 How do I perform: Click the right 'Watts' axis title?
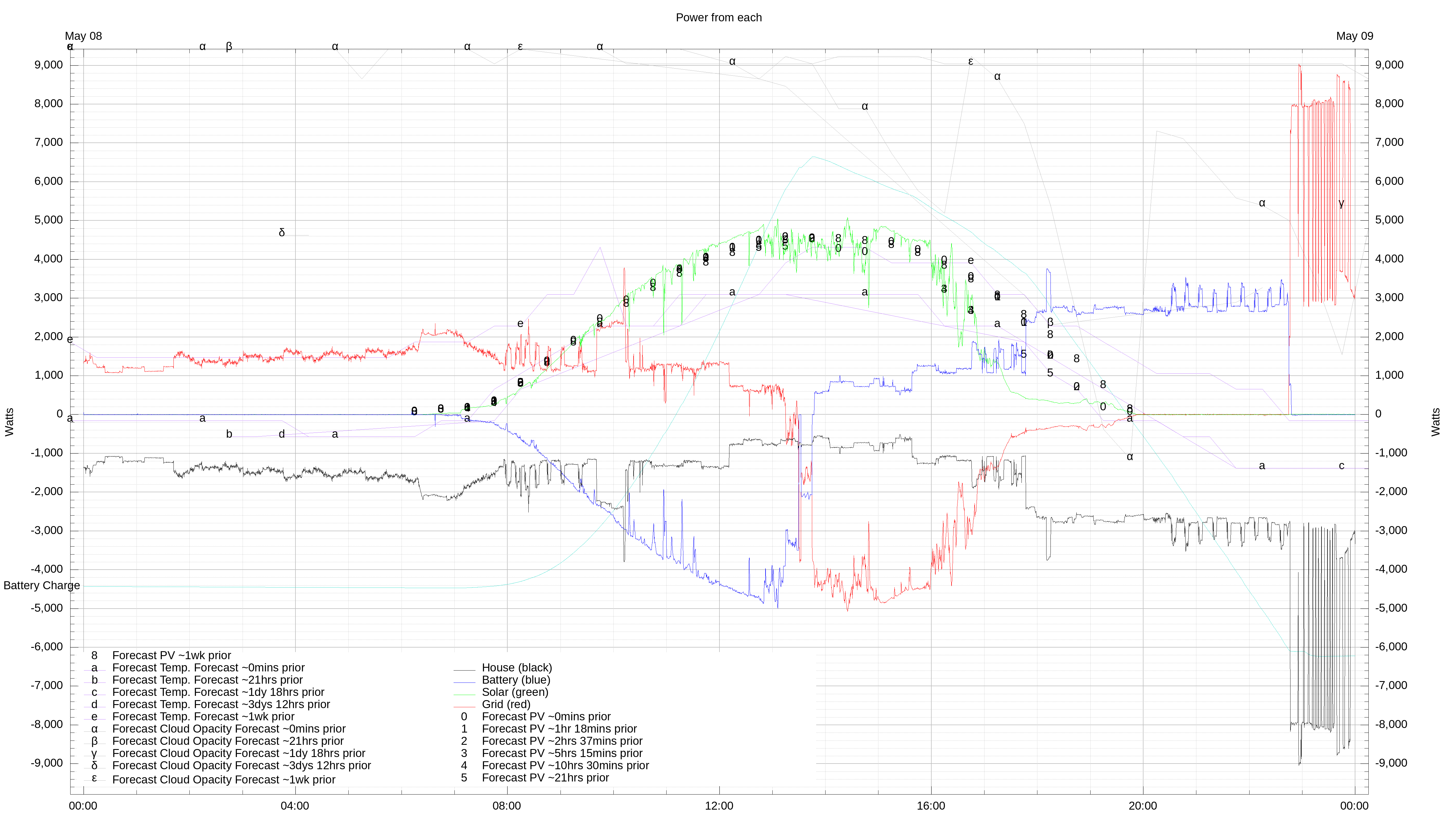1435,422
